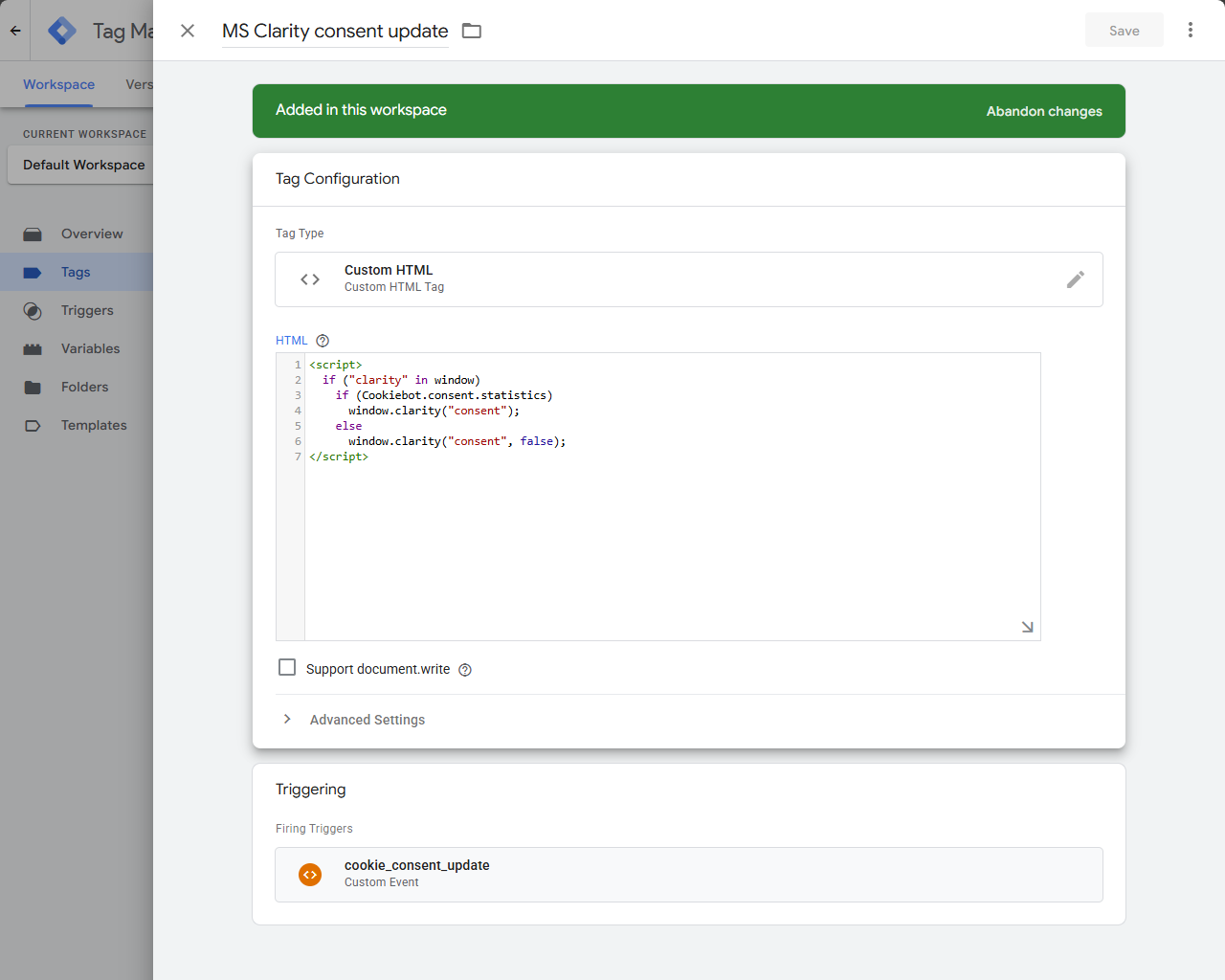Click Abandon changes in the green banner
This screenshot has width=1225, height=980.
pos(1044,111)
